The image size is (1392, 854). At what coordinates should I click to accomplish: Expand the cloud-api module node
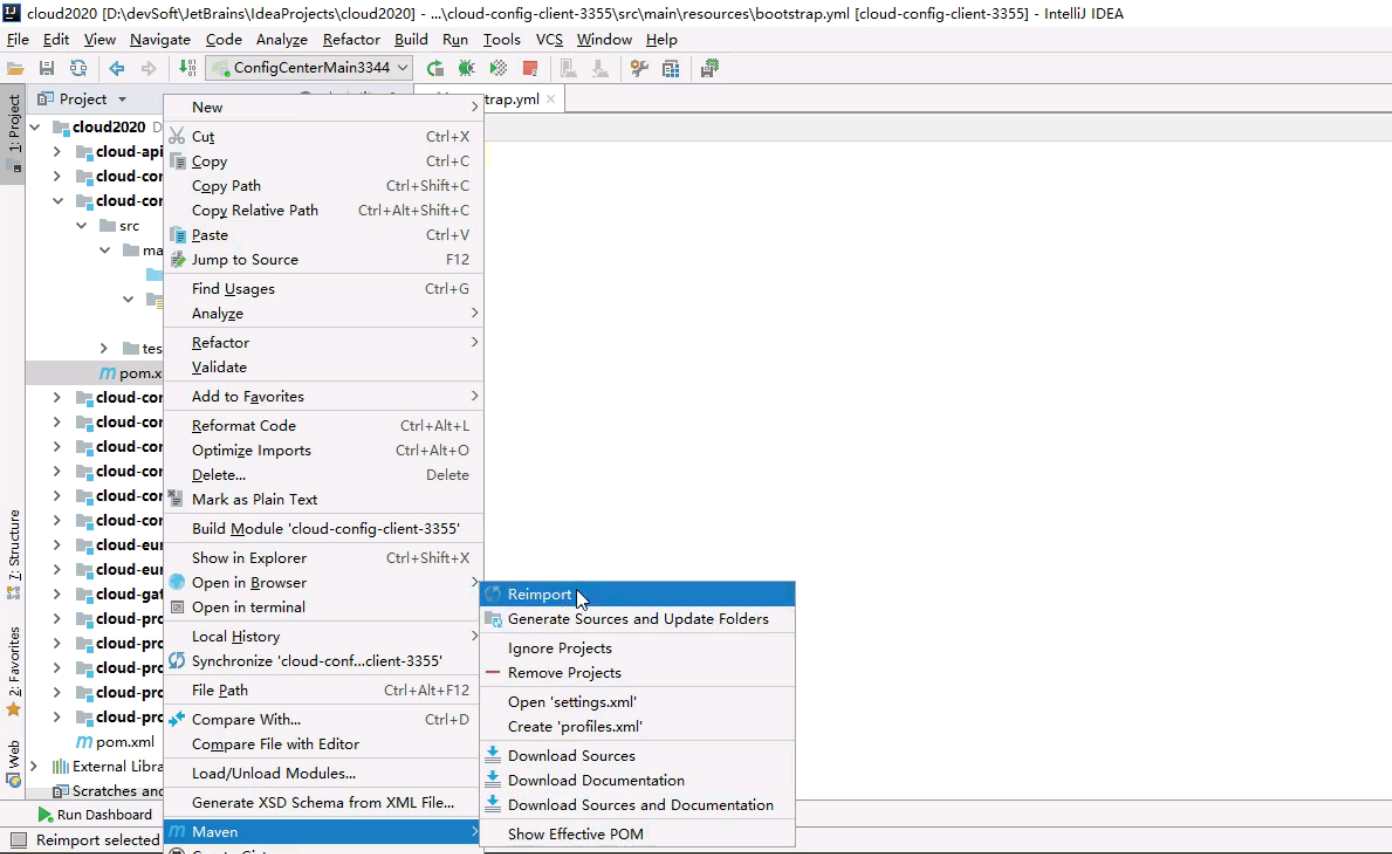[57, 152]
